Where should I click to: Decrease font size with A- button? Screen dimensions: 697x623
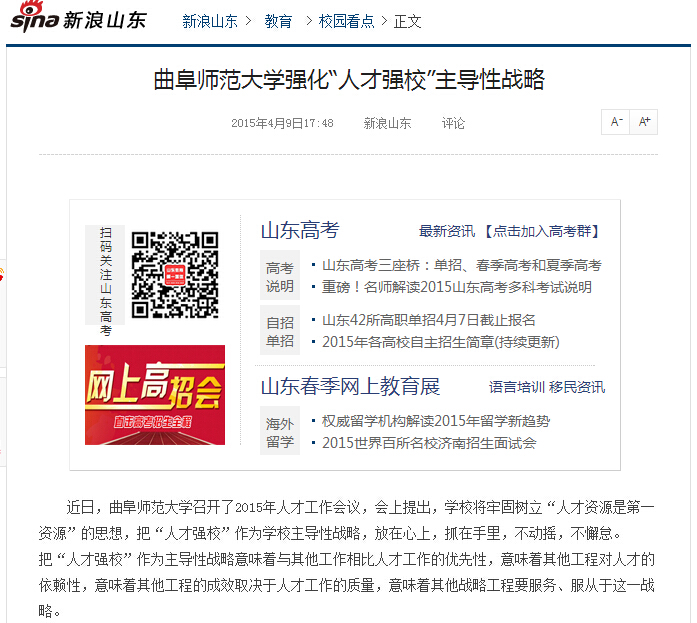point(617,122)
